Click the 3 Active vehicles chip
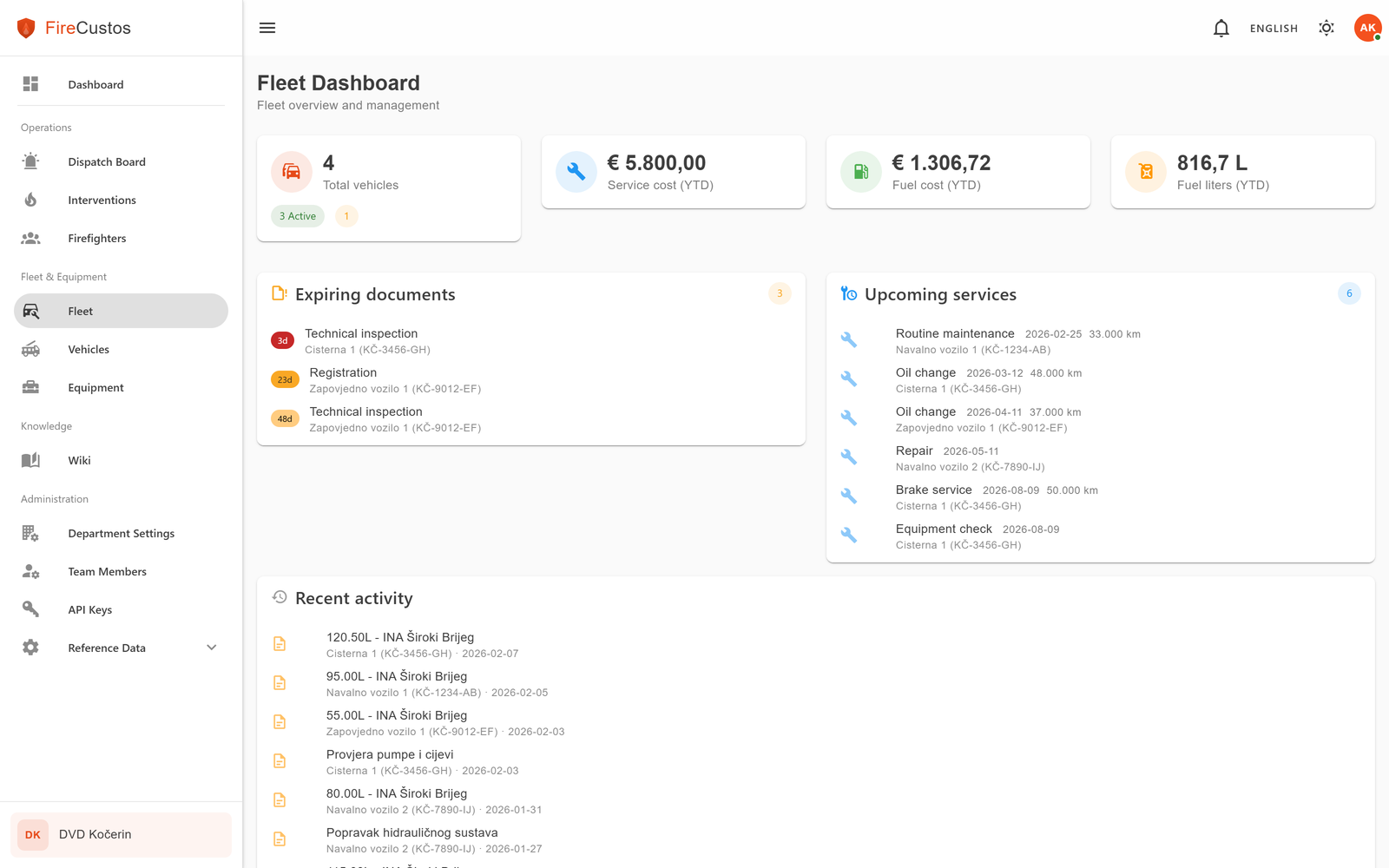This screenshot has height=868, width=1389. click(x=298, y=216)
